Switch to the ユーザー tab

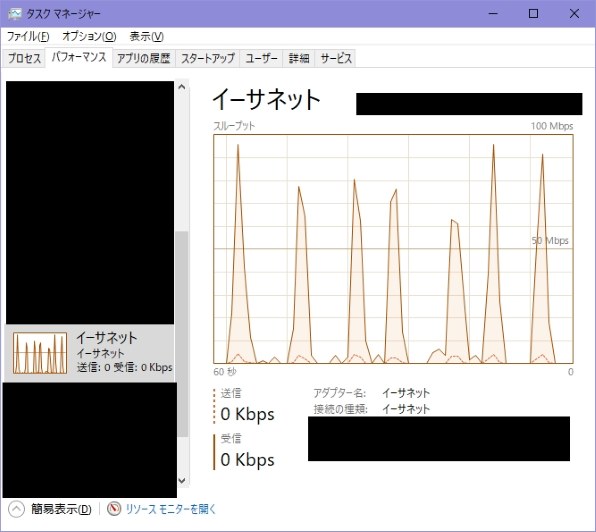[x=261, y=59]
